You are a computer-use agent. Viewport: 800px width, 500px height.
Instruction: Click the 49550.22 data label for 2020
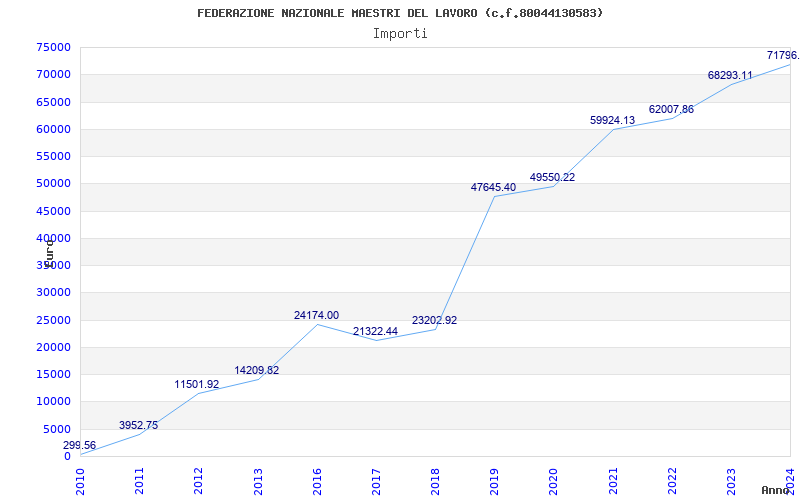[552, 177]
